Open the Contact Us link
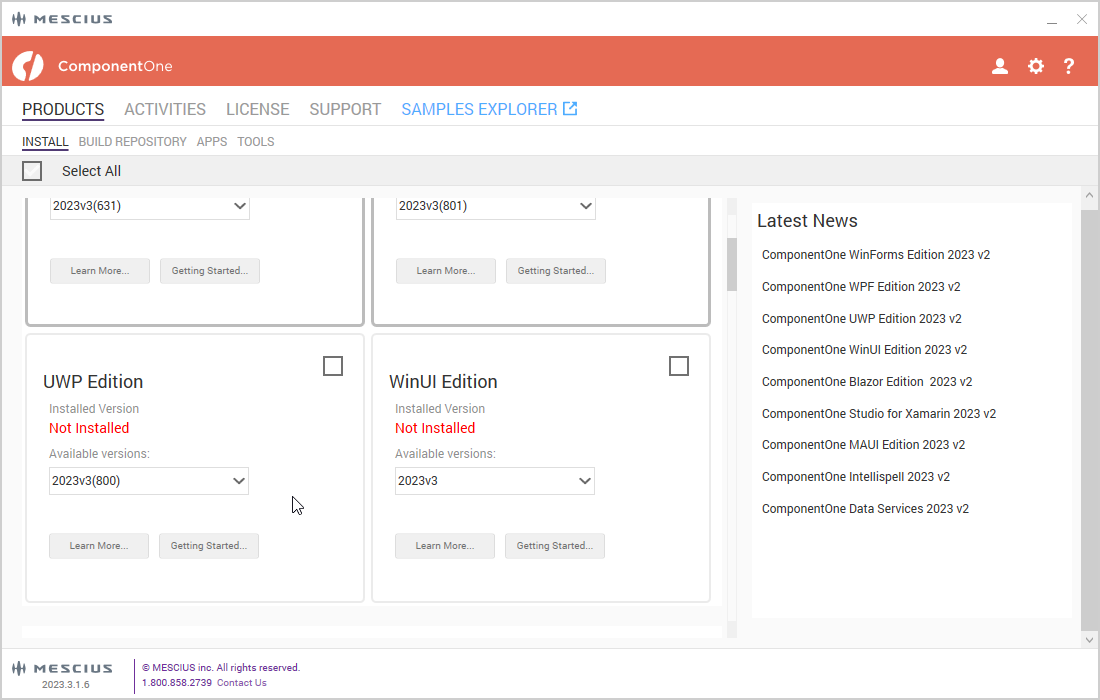This screenshot has width=1100, height=700. pyautogui.click(x=241, y=682)
